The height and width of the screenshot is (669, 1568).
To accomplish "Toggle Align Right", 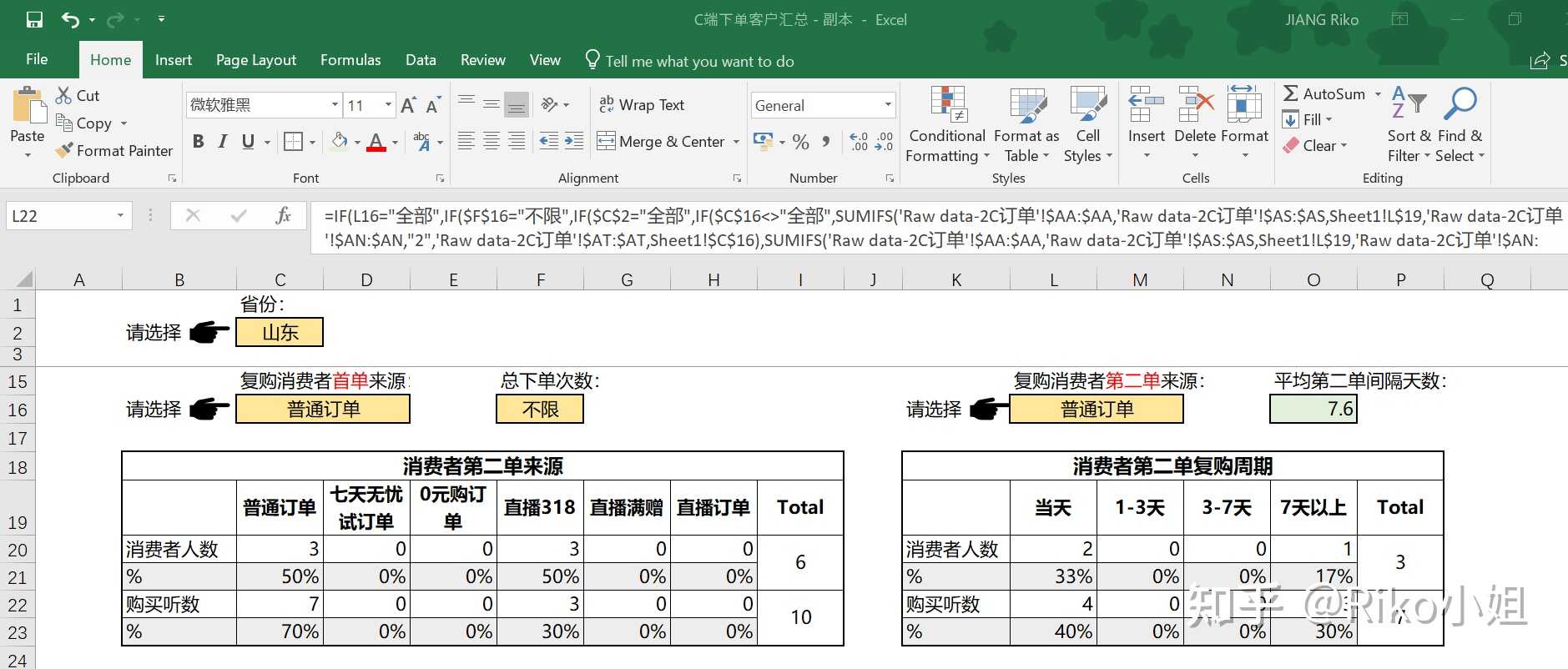I will pos(517,142).
